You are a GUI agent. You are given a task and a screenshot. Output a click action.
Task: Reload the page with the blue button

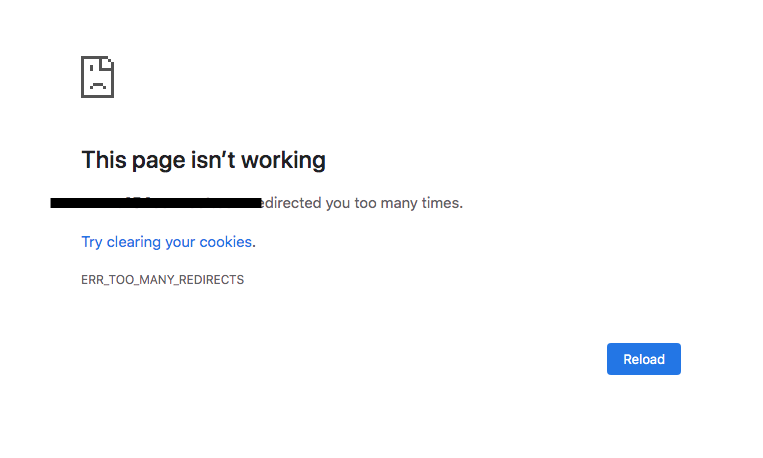[x=643, y=359]
